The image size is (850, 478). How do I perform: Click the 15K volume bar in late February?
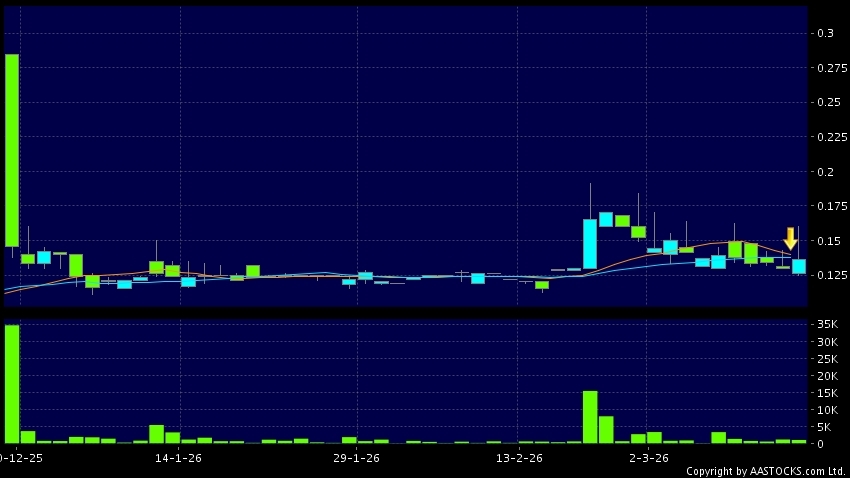pyautogui.click(x=590, y=416)
